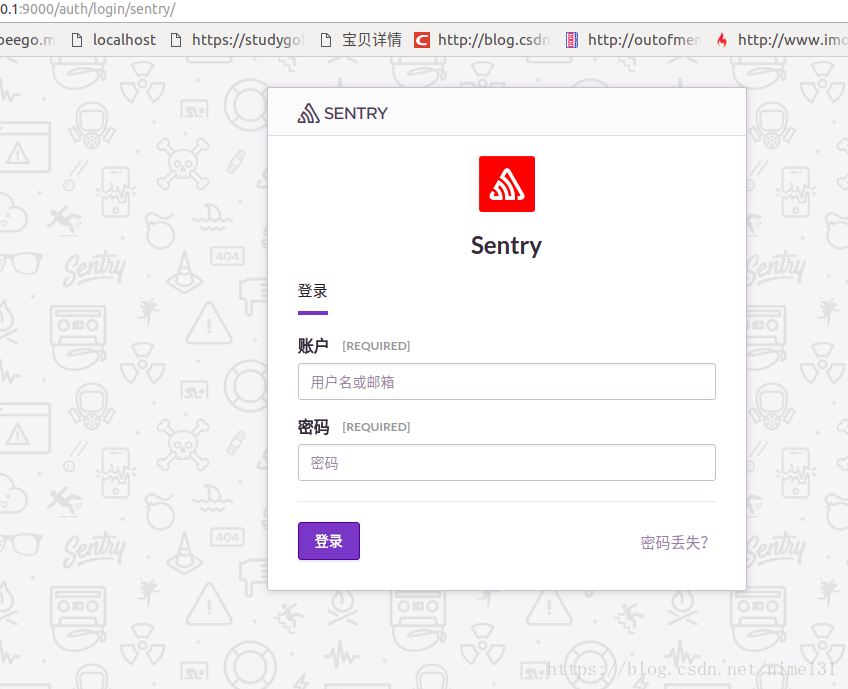Open the localhost bookmark

114,40
